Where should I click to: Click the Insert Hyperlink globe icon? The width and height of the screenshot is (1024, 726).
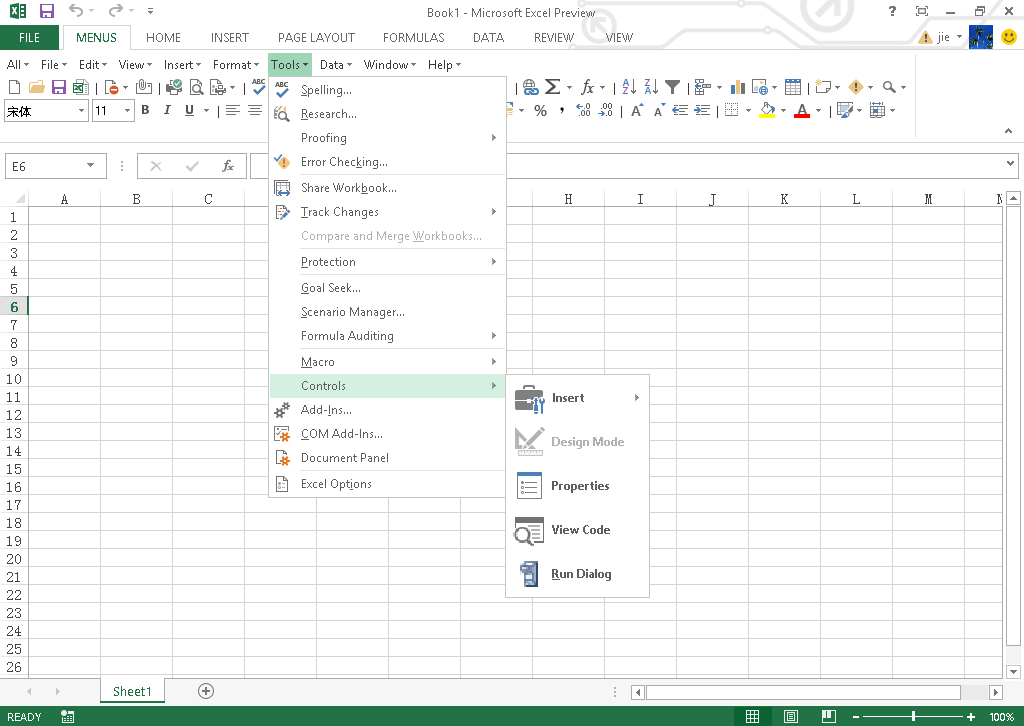pyautogui.click(x=530, y=87)
